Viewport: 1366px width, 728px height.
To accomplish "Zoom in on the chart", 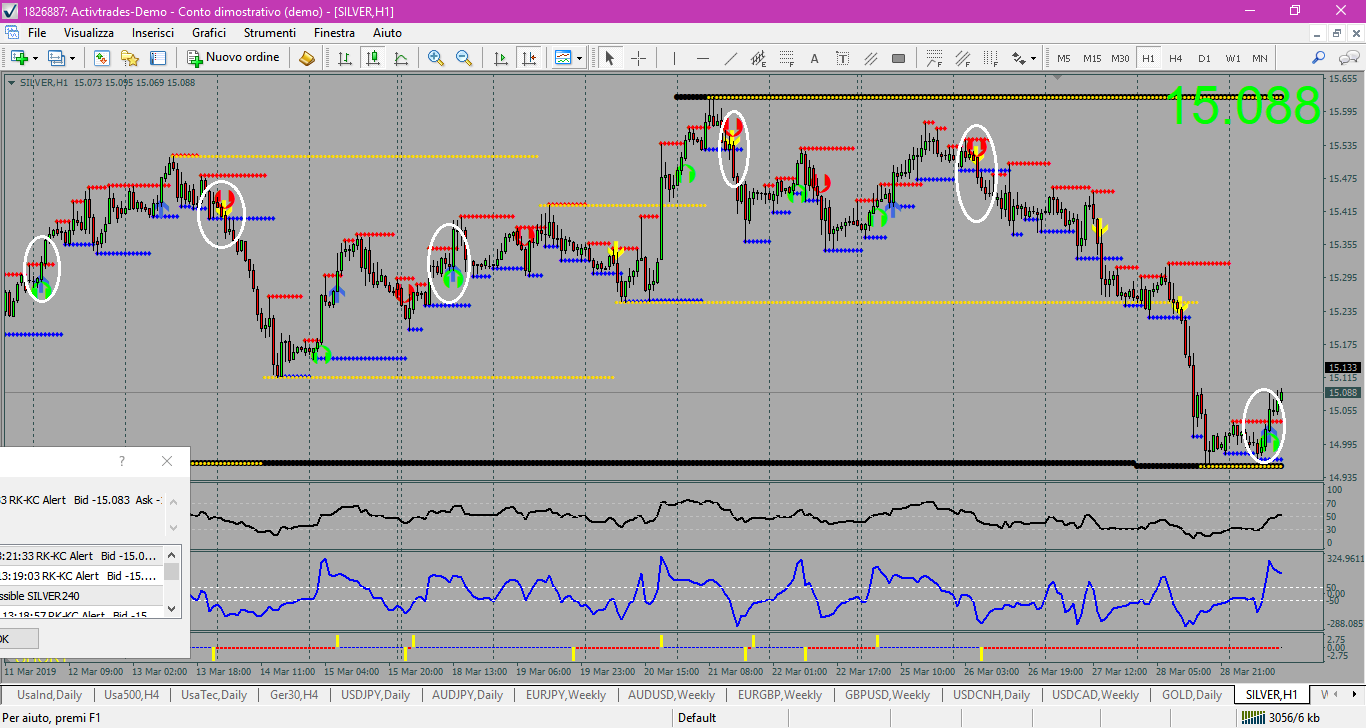I will point(436,58).
